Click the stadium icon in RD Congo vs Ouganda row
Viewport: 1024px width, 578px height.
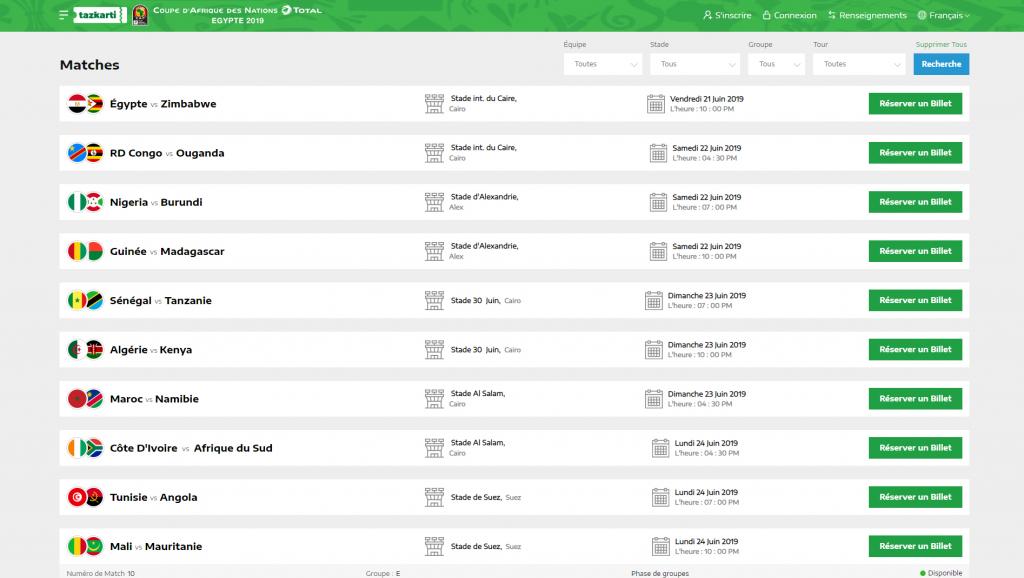434,153
